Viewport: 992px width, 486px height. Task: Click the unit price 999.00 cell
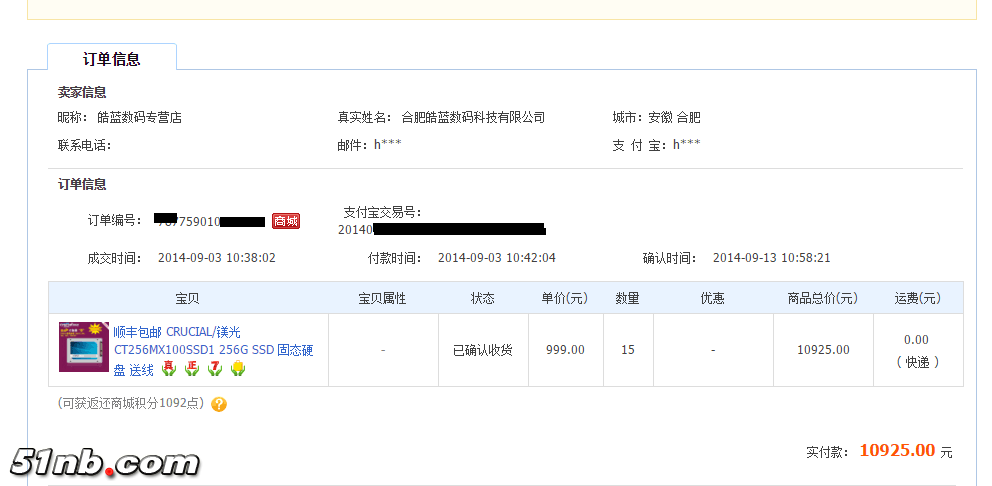566,350
